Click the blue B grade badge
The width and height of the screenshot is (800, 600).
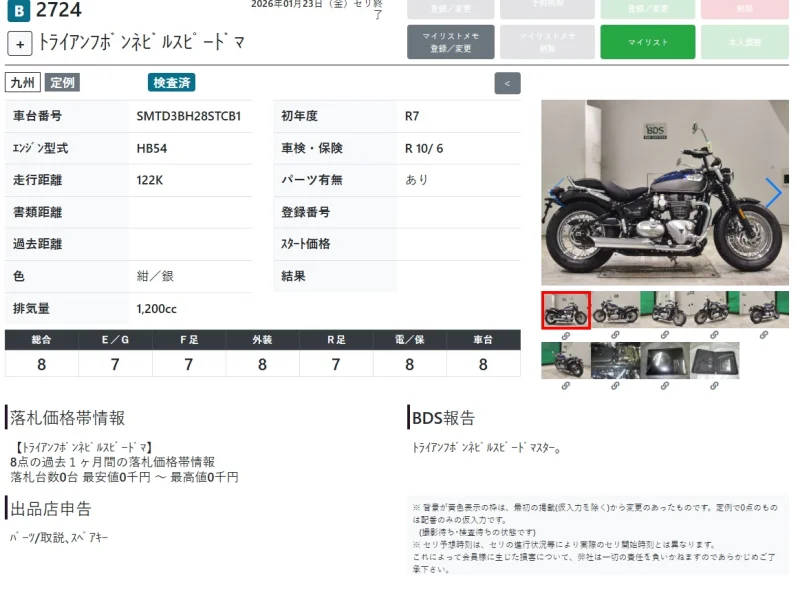(x=19, y=11)
